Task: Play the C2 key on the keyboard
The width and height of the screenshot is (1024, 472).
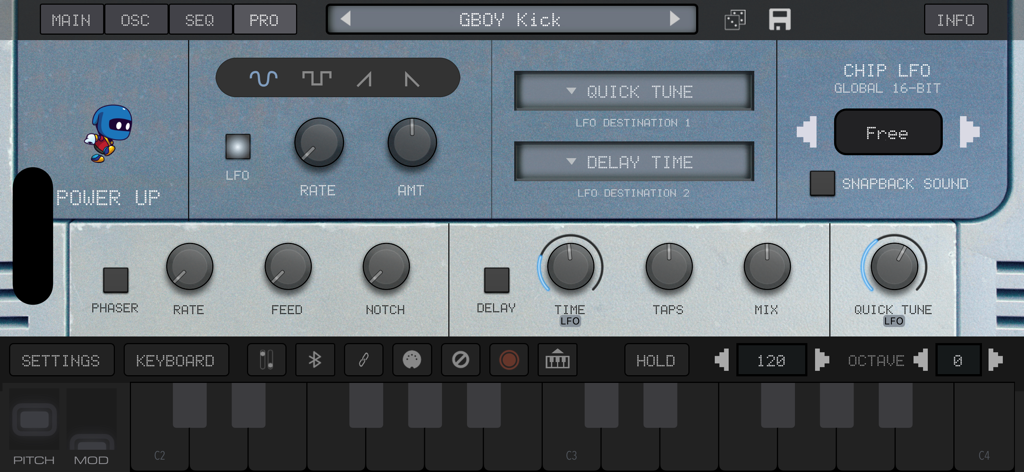Action: pos(160,447)
